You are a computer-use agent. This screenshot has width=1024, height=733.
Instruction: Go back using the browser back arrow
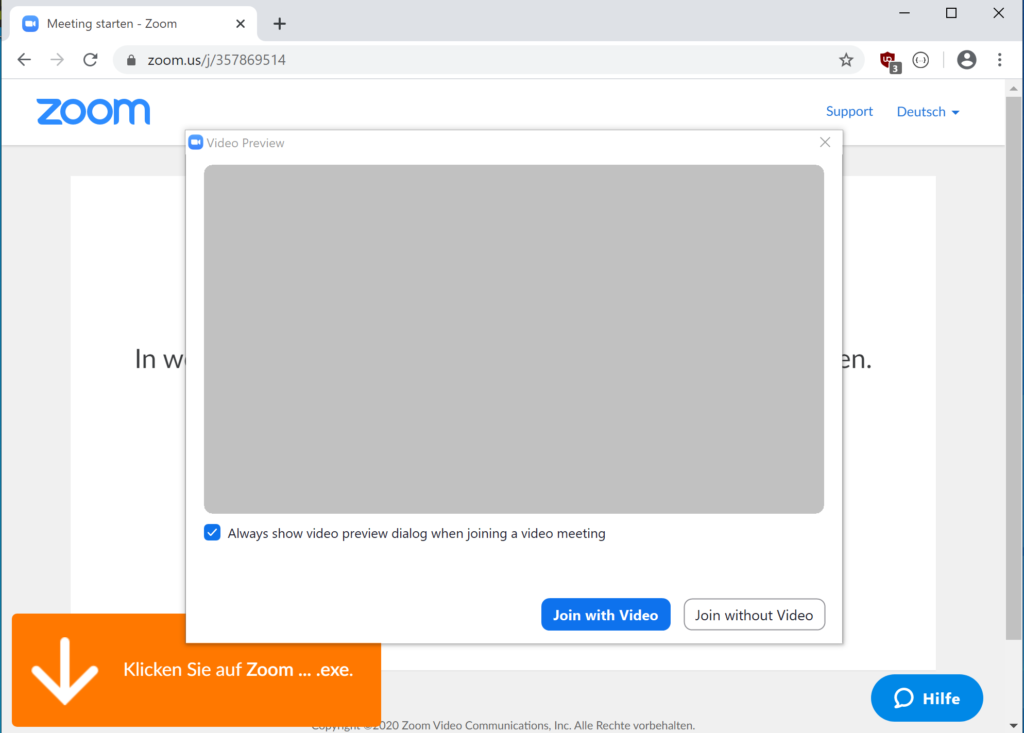[24, 60]
